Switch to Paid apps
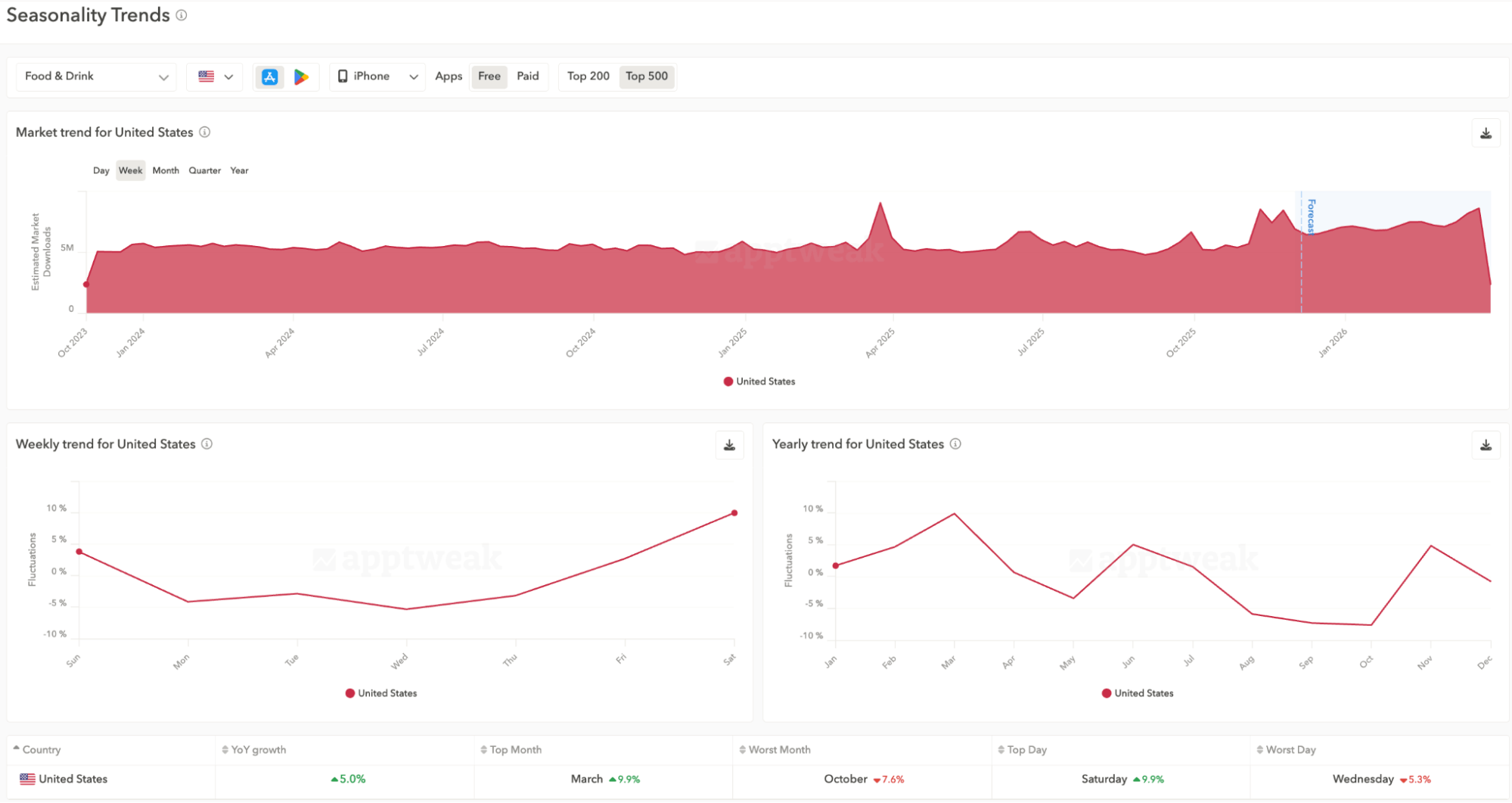The image size is (1512, 803). [527, 76]
